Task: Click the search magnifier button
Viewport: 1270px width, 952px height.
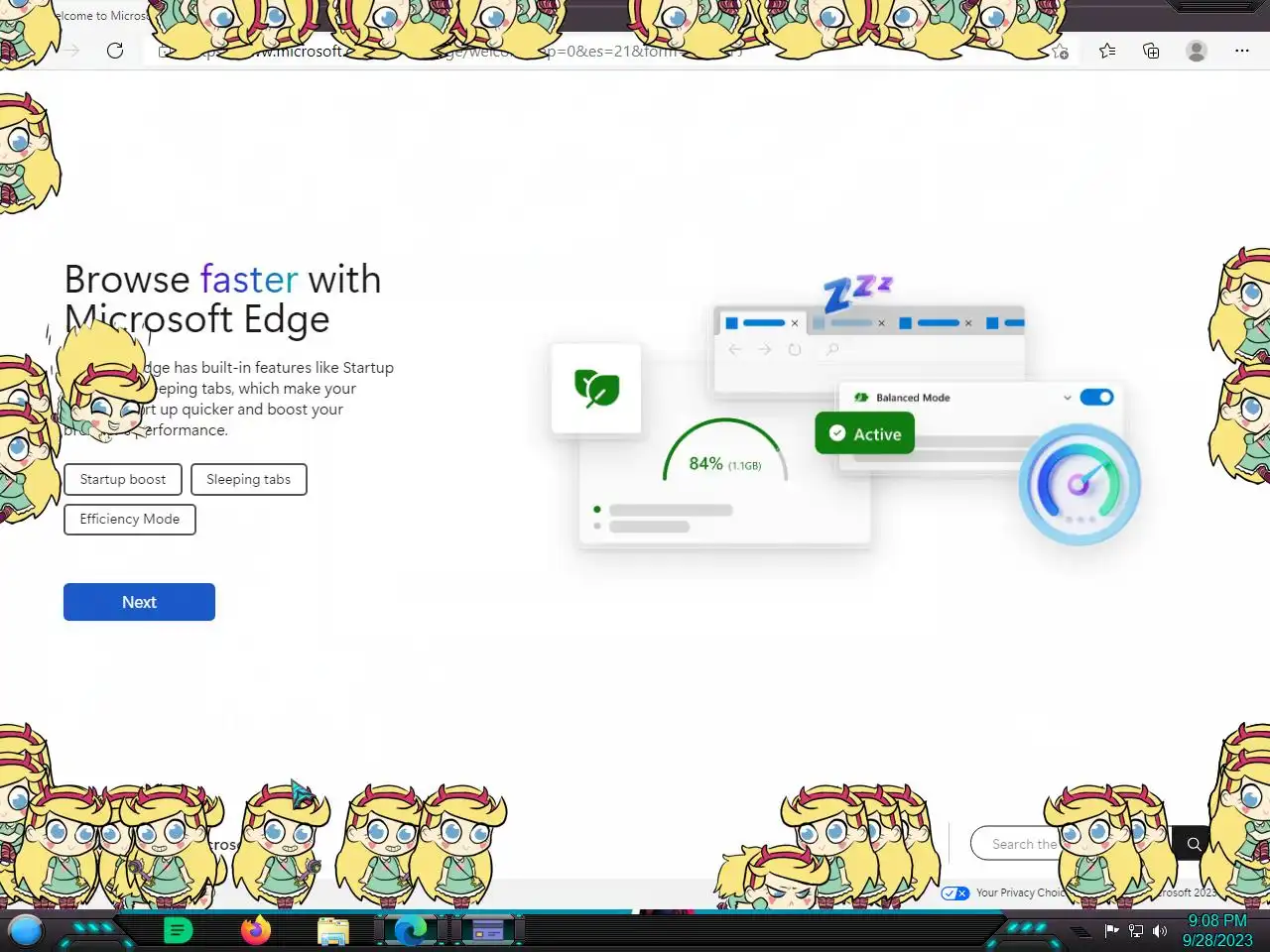Action: tap(1194, 844)
